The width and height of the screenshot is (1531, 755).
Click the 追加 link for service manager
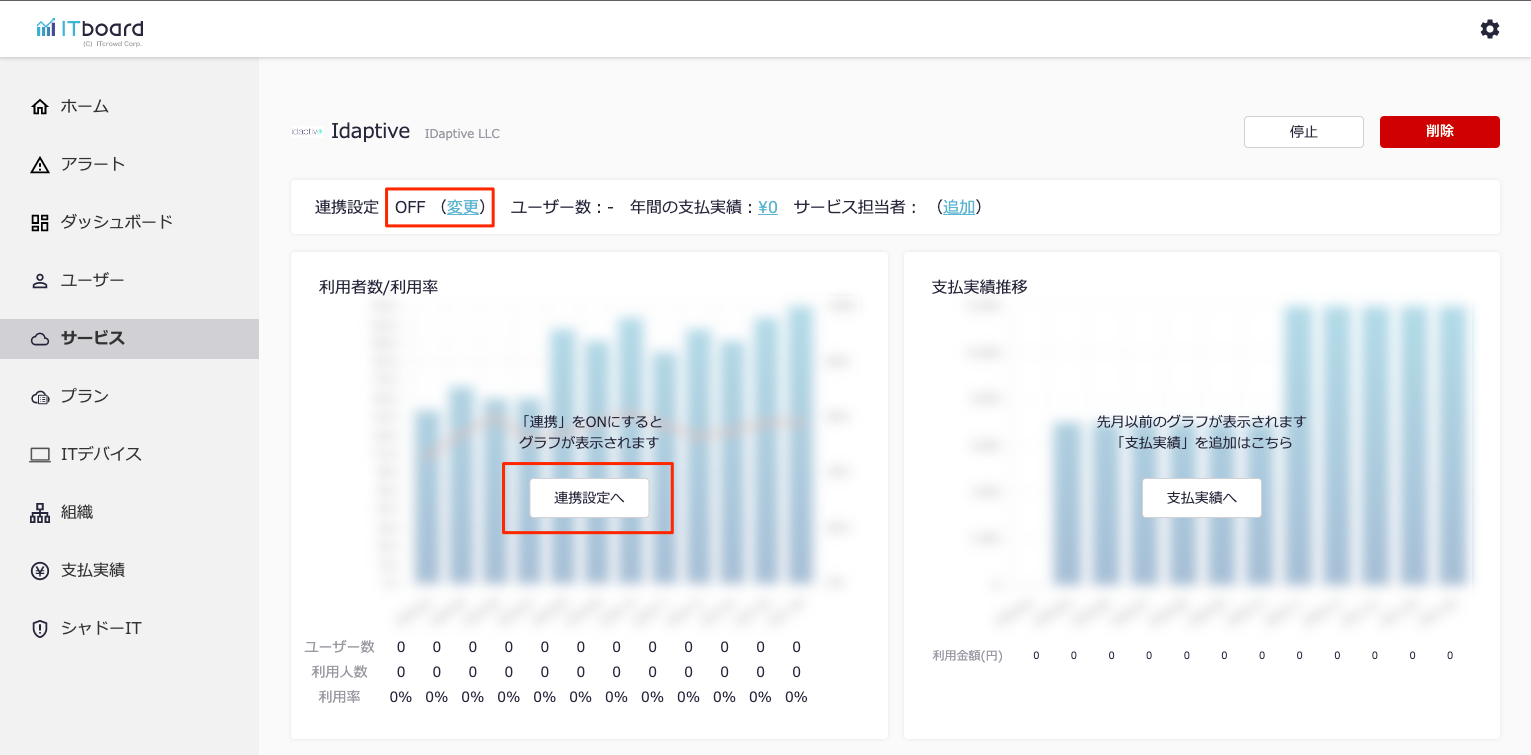[959, 207]
